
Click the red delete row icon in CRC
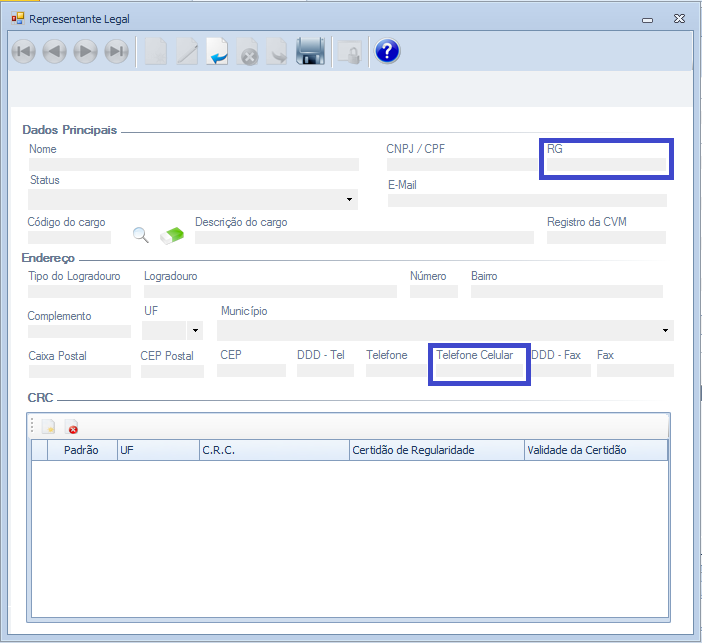[71, 427]
